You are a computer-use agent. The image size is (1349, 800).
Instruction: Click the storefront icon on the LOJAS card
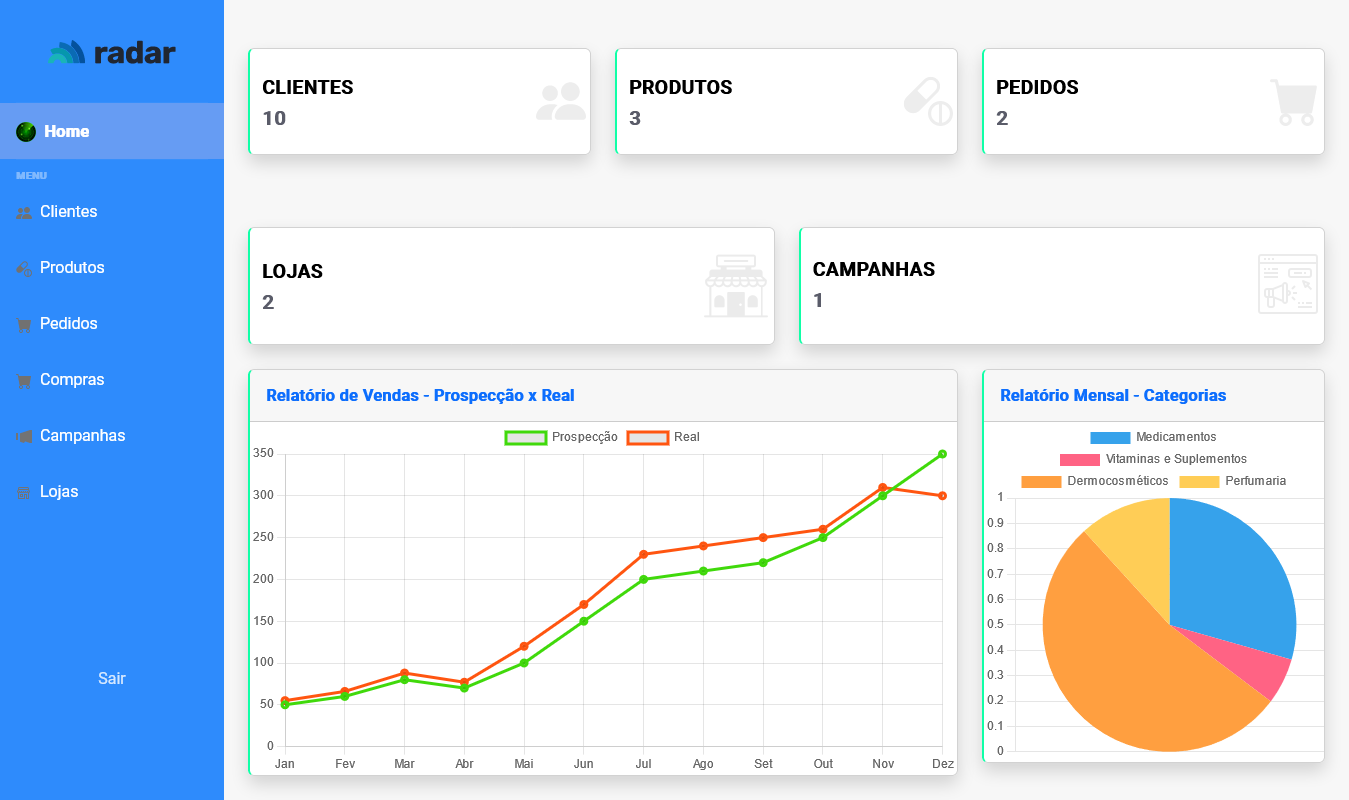(x=737, y=285)
